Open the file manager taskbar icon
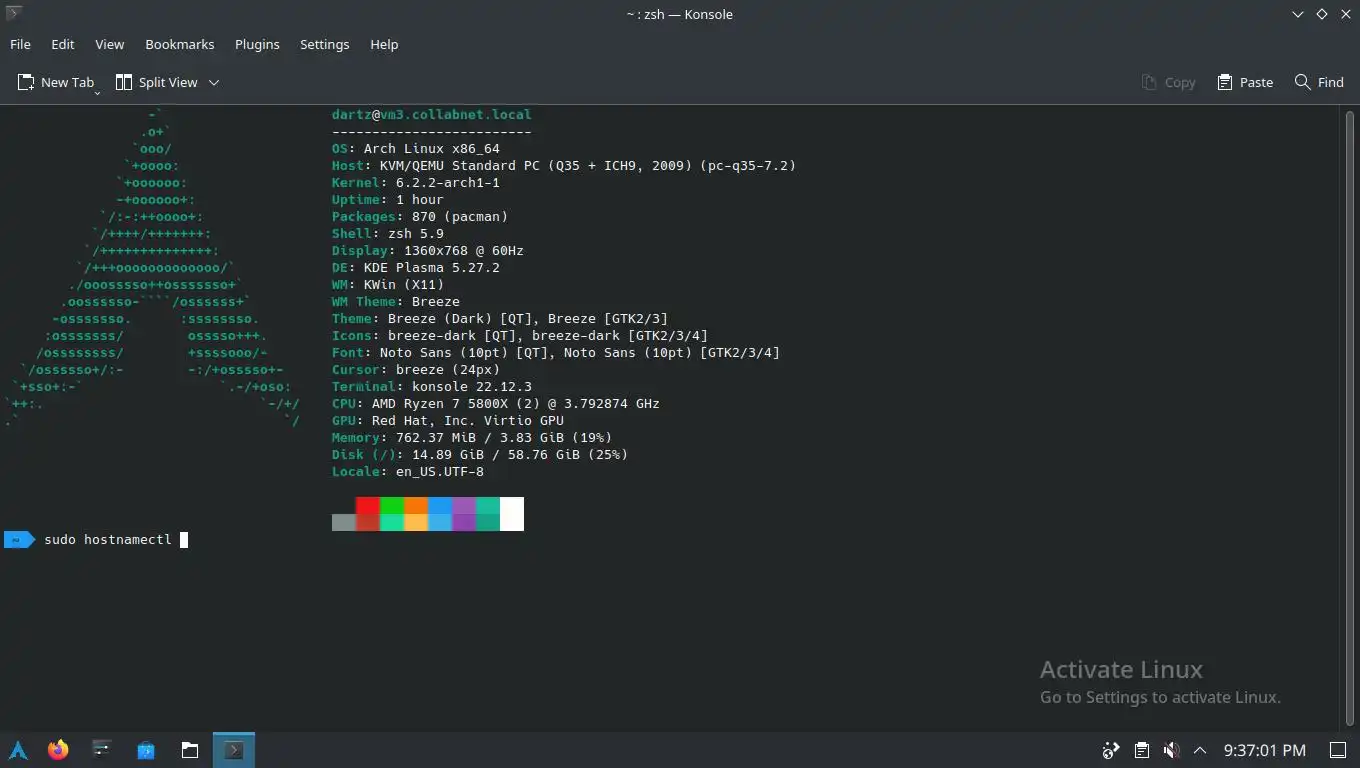Viewport: 1360px width, 768px height. (x=190, y=750)
